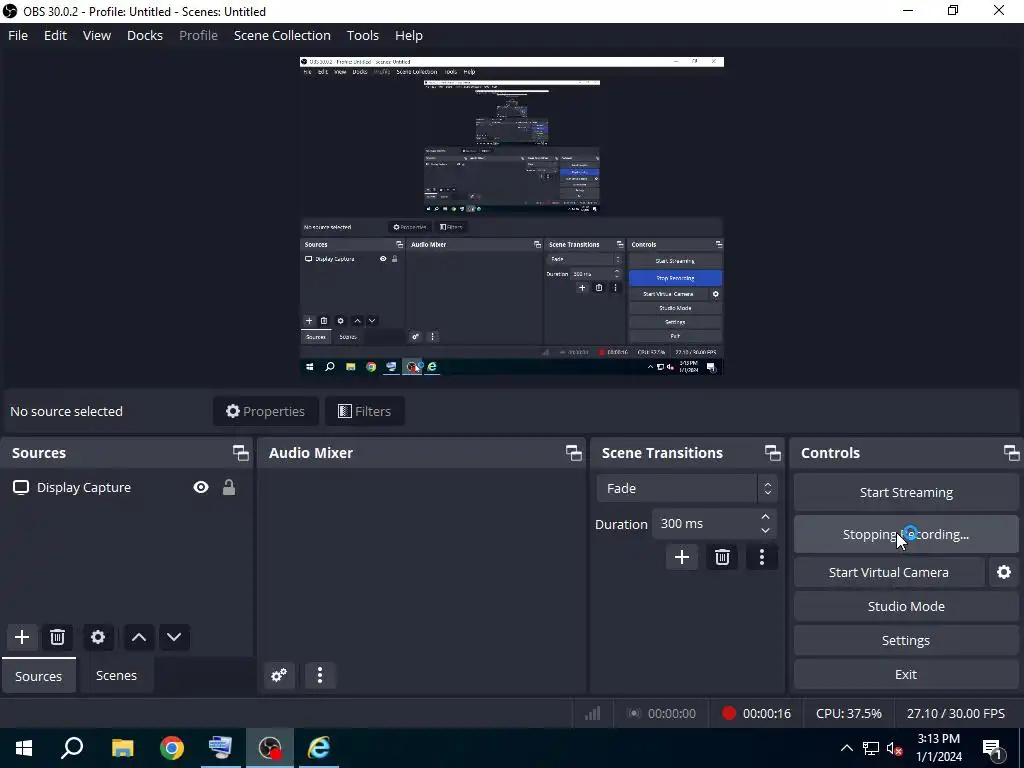Open Windows Start menu
This screenshot has width=1024, height=768.
point(24,748)
